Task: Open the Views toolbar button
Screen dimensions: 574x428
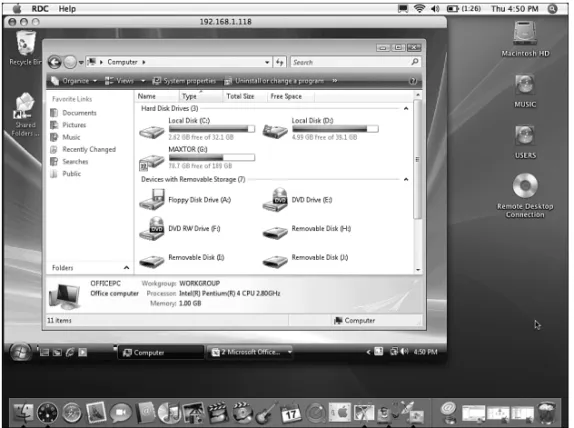Action: (119, 81)
